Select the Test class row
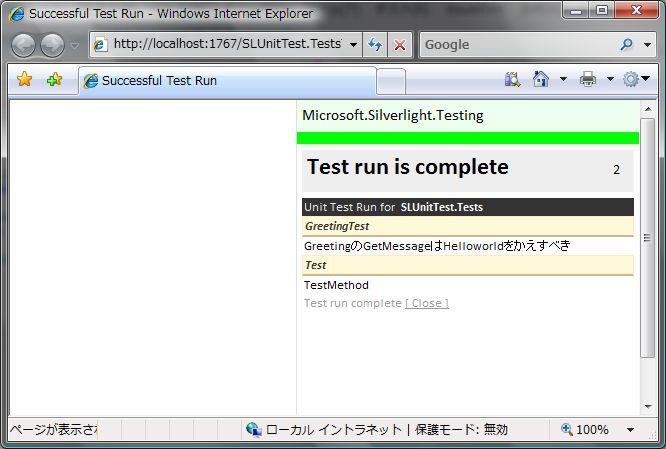 [x=468, y=265]
